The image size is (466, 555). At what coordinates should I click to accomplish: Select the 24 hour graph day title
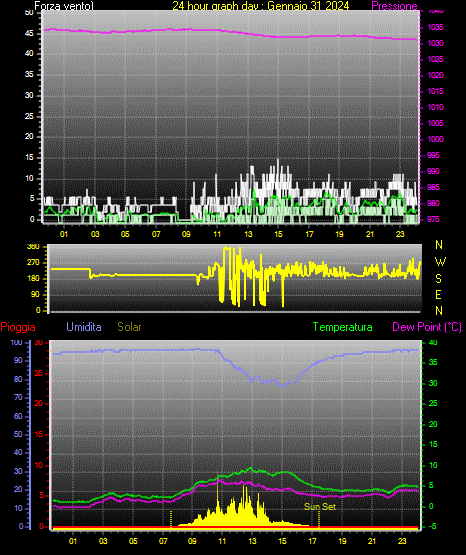pos(261,6)
